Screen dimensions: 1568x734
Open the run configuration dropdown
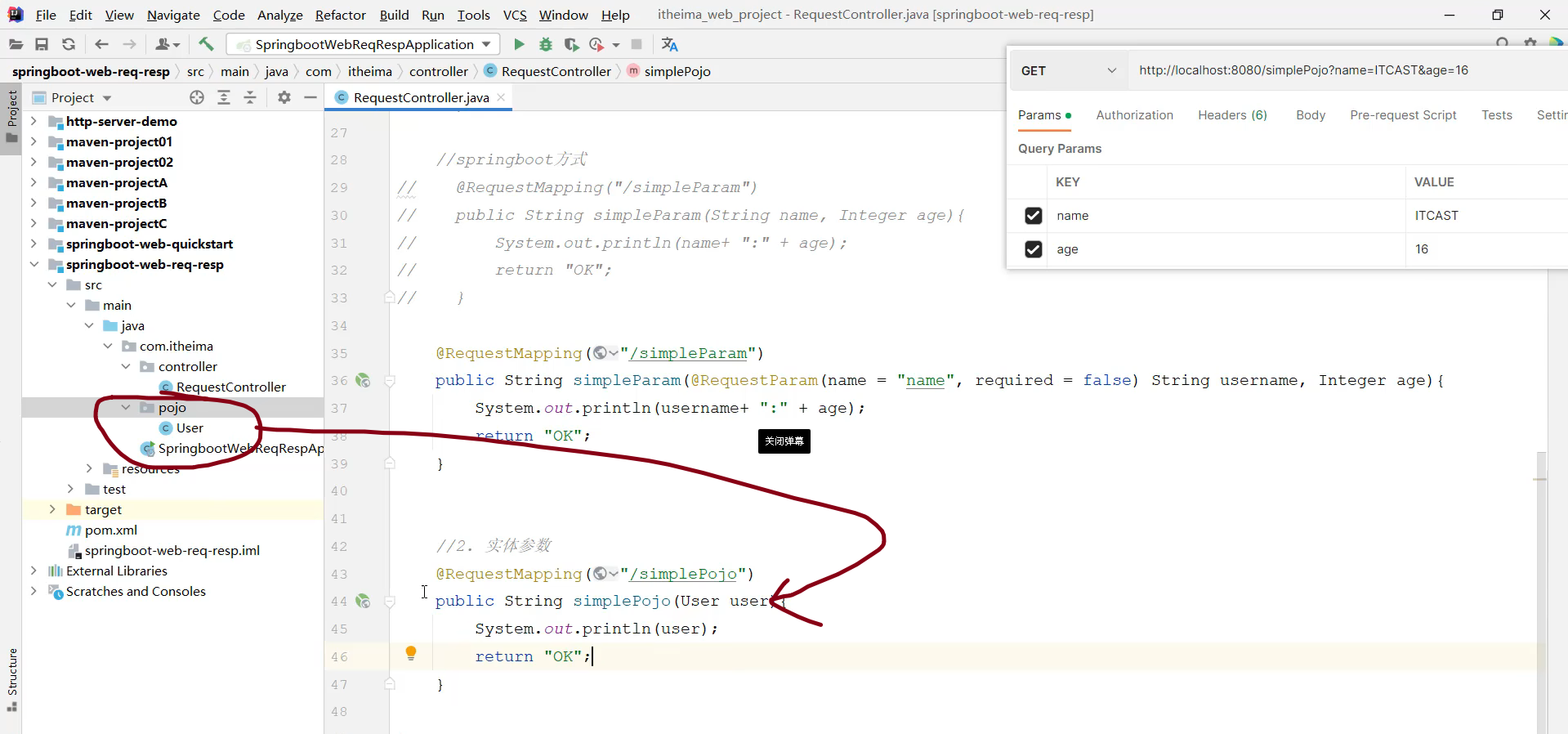point(486,44)
